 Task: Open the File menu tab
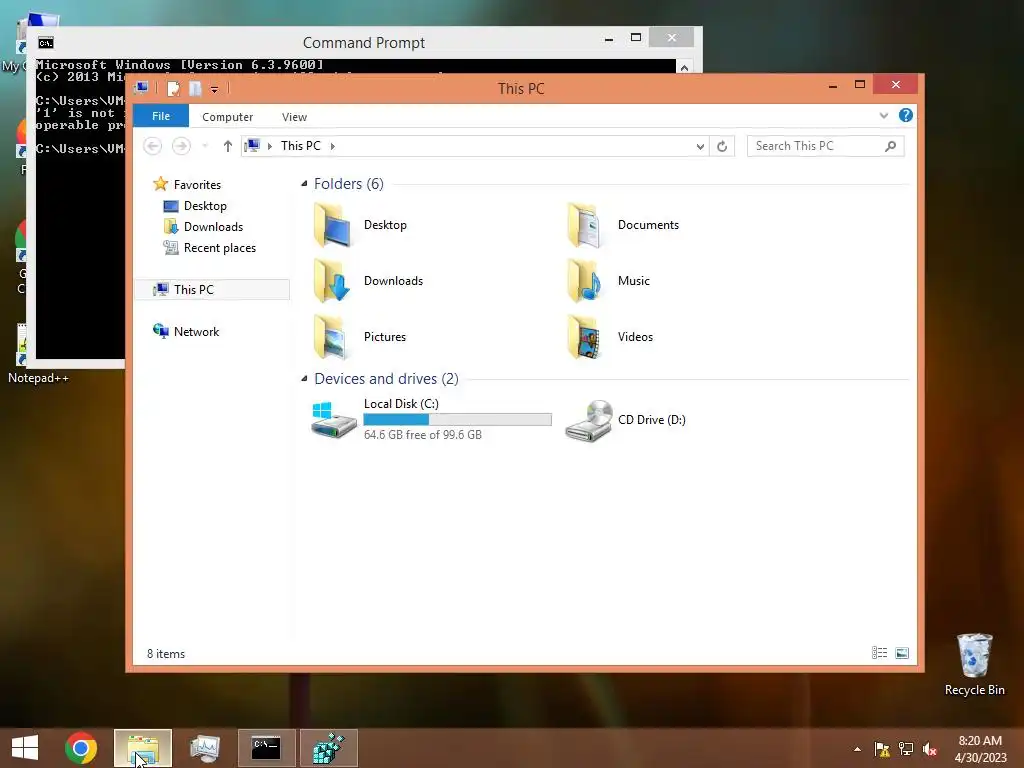(161, 116)
